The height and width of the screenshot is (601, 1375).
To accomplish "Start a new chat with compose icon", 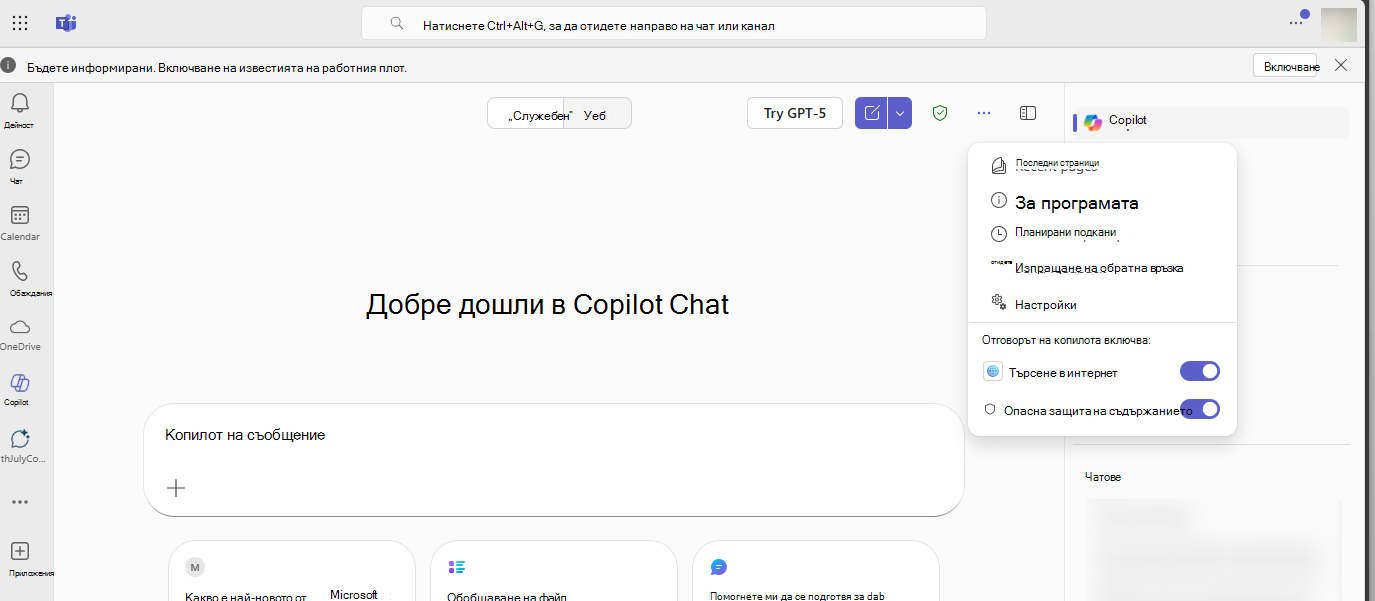I will point(871,113).
